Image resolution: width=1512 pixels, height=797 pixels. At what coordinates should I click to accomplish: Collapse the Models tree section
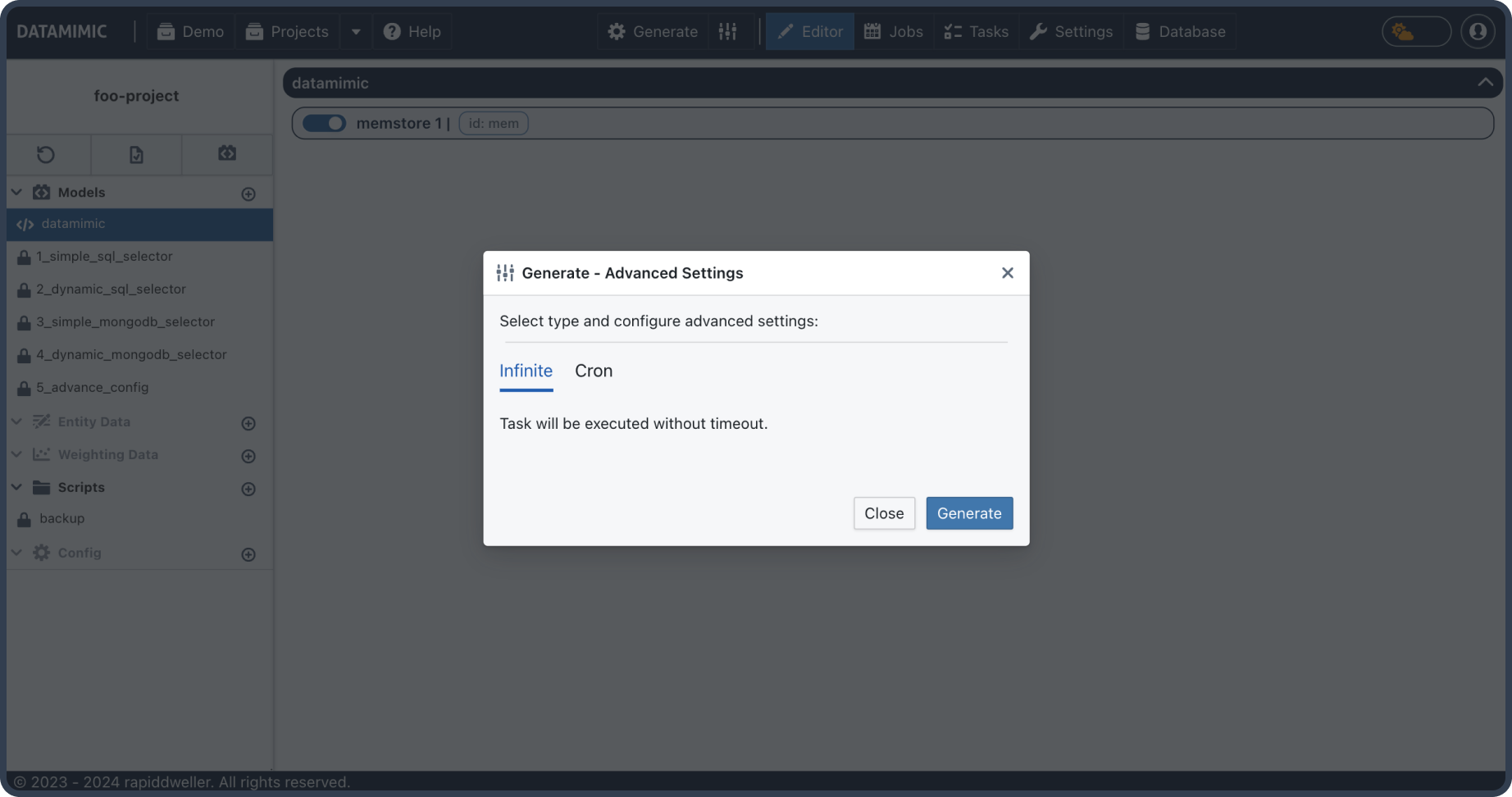16,192
